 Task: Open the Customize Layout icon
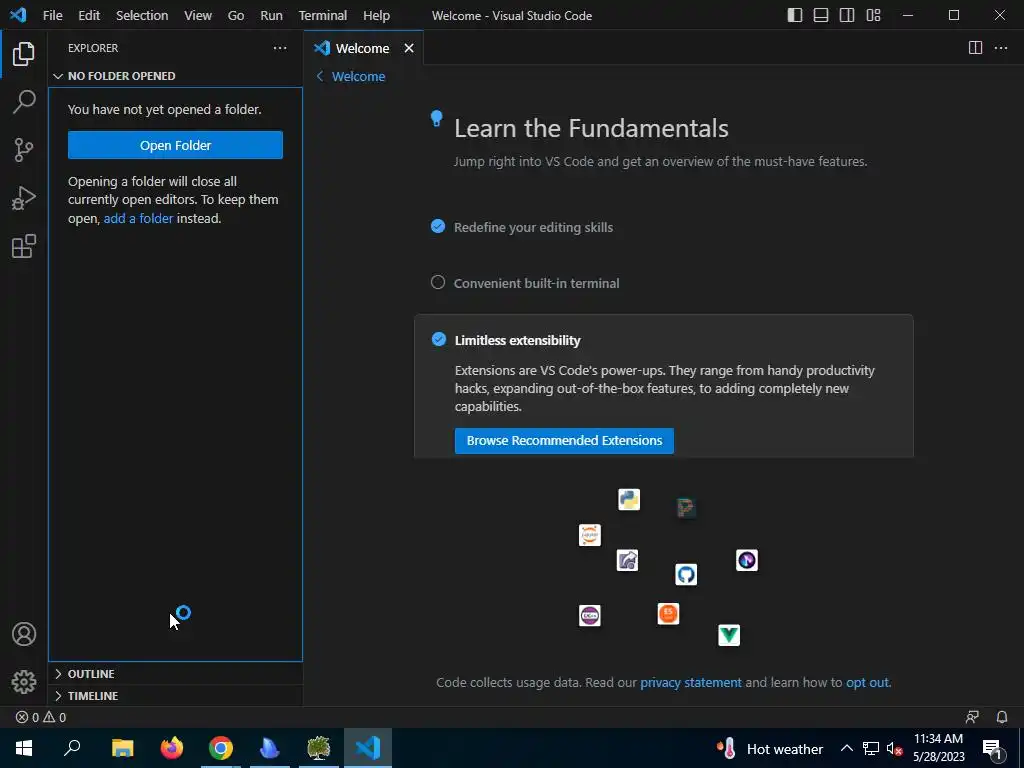pos(873,15)
